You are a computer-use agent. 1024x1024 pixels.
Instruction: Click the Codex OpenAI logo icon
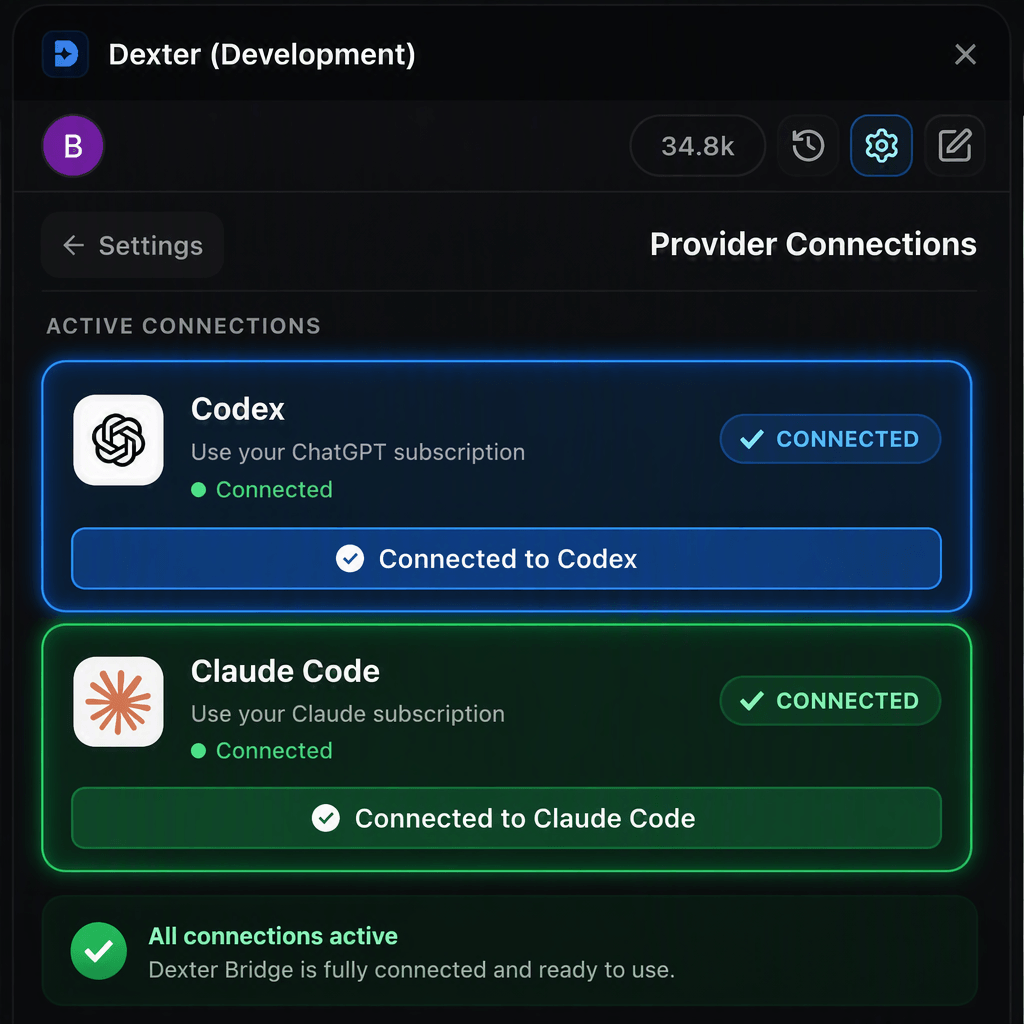pyautogui.click(x=118, y=440)
